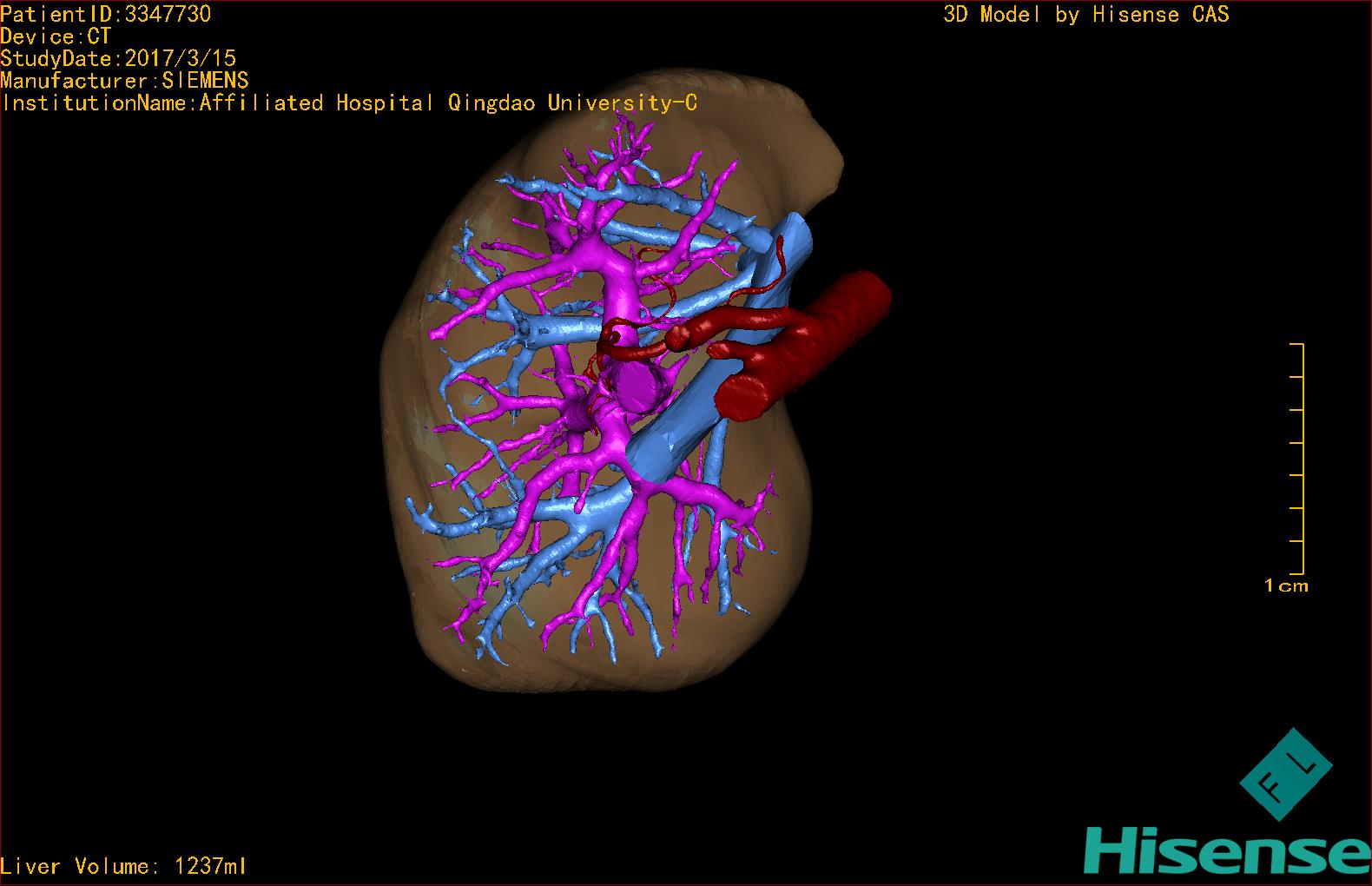The width and height of the screenshot is (1372, 886).
Task: Click the vertical scale ruler
Action: coord(1297,459)
